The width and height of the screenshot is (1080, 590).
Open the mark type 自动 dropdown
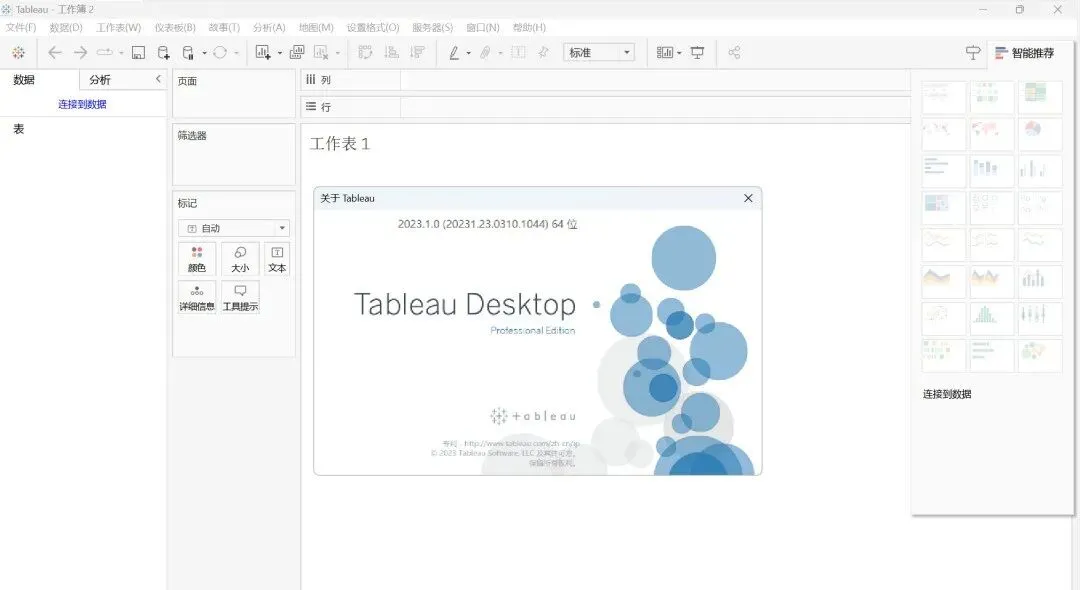click(x=233, y=228)
